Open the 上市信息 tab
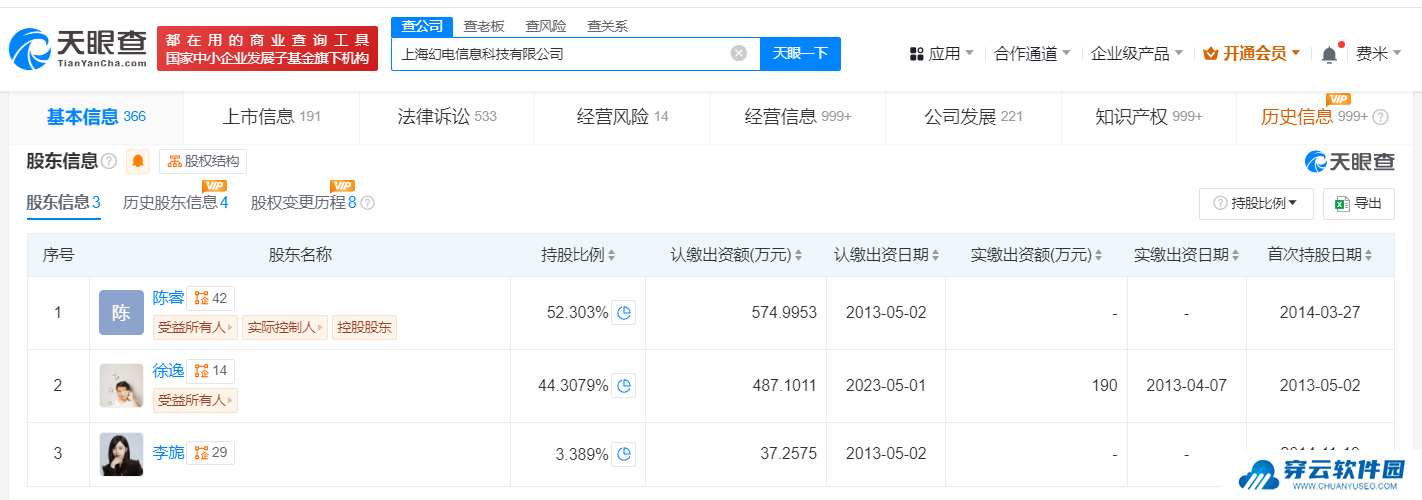This screenshot has width=1422, height=500. click(x=271, y=117)
